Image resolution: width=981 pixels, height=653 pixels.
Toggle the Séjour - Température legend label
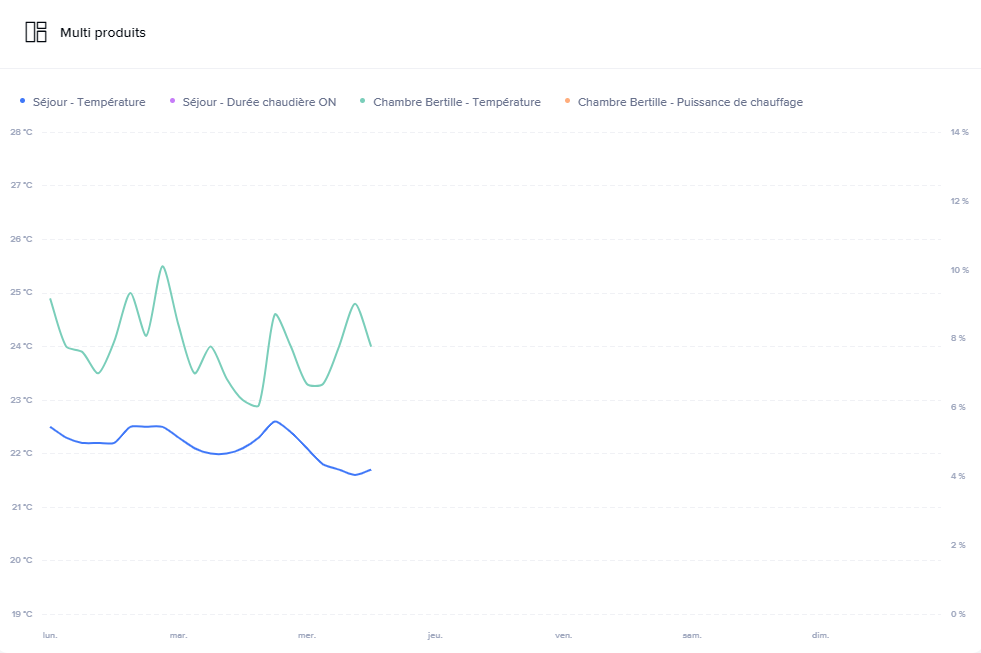point(89,102)
